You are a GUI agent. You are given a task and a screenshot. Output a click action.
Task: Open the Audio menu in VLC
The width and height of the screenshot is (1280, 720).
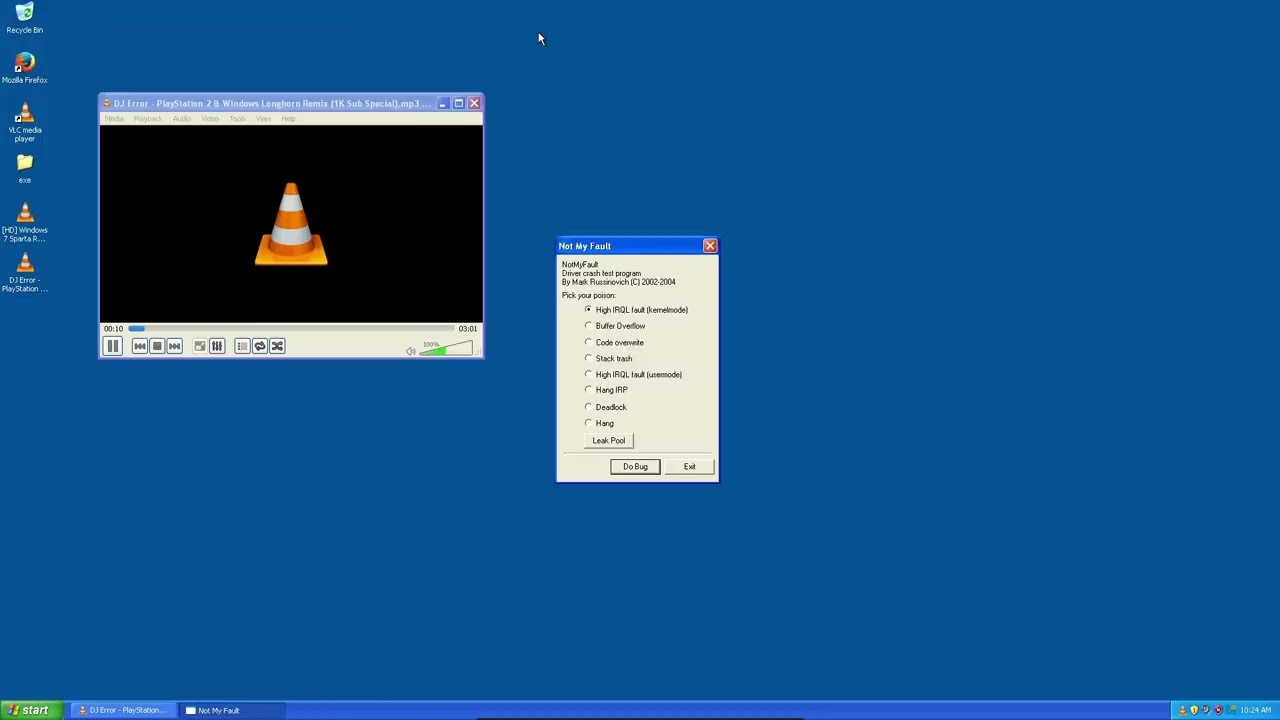coord(181,119)
